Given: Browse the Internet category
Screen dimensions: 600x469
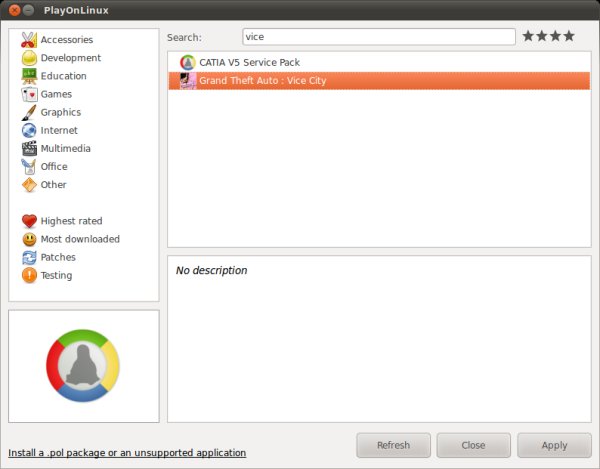Looking at the screenshot, I should pyautogui.click(x=59, y=130).
